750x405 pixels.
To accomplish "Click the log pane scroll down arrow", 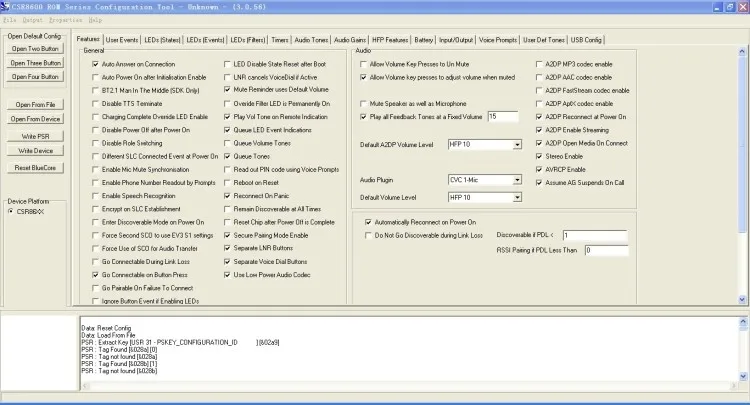I will (x=743, y=376).
